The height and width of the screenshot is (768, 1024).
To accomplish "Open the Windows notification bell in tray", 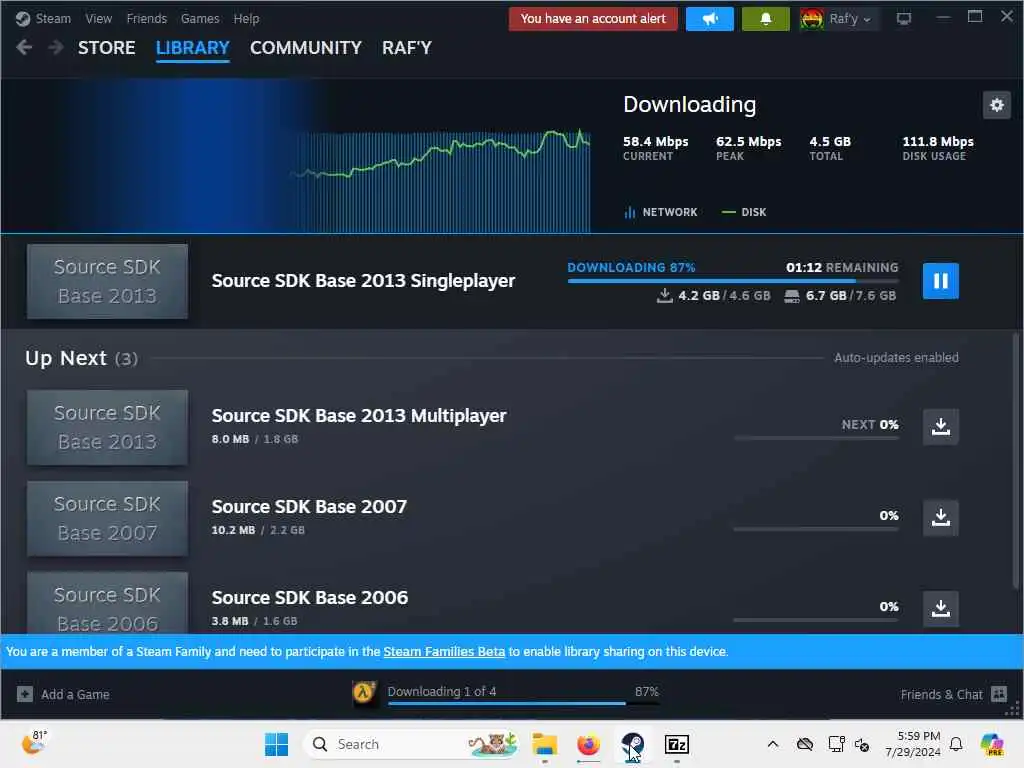I will pyautogui.click(x=956, y=744).
